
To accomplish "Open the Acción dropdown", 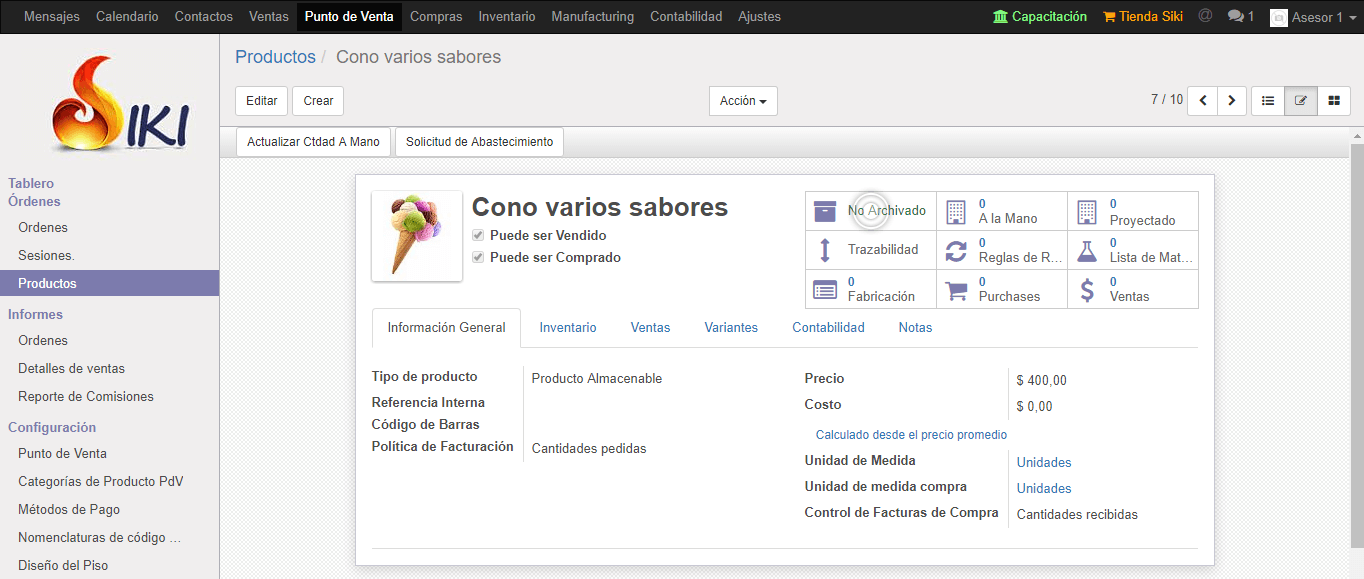I will [743, 100].
